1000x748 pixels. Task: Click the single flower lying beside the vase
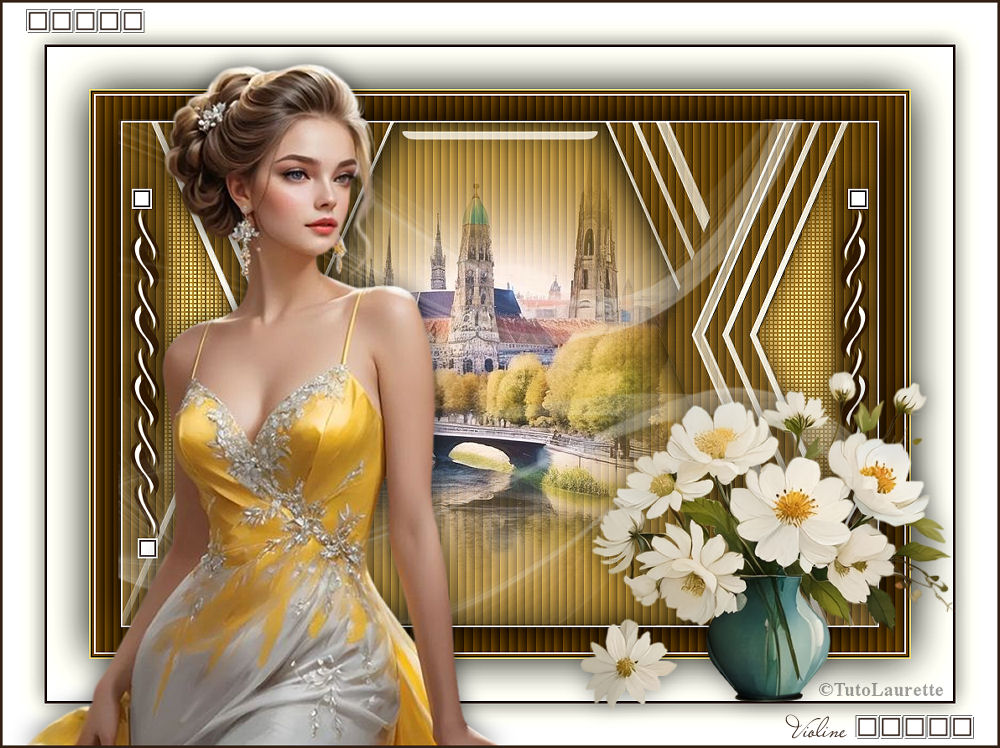pos(625,661)
